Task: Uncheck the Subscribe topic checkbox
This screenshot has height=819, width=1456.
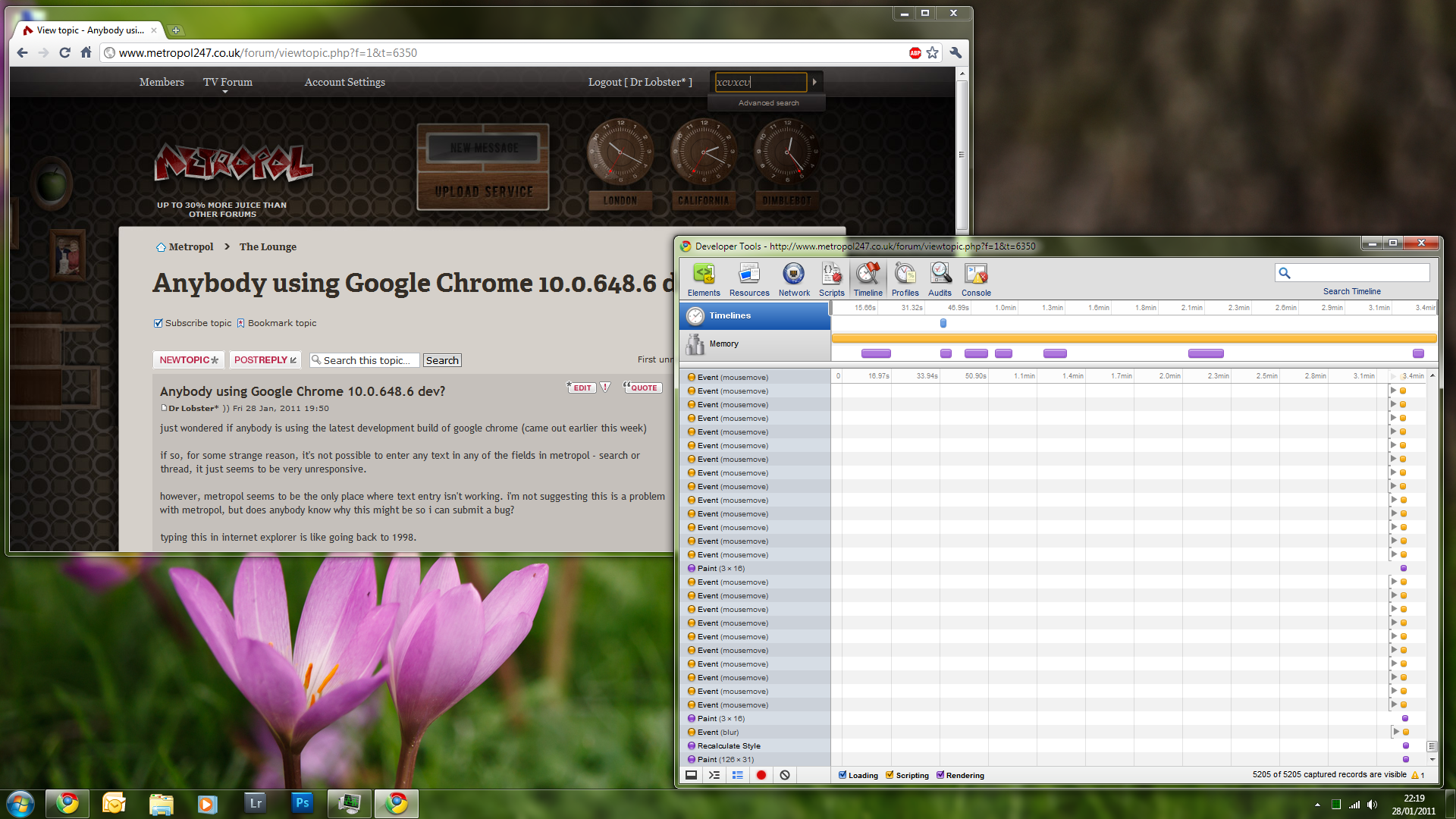Action: (x=158, y=323)
